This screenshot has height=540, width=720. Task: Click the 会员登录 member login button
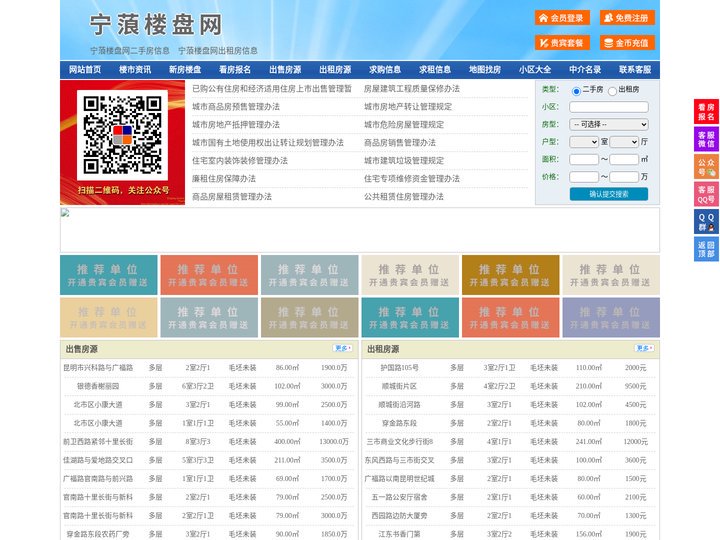click(562, 18)
